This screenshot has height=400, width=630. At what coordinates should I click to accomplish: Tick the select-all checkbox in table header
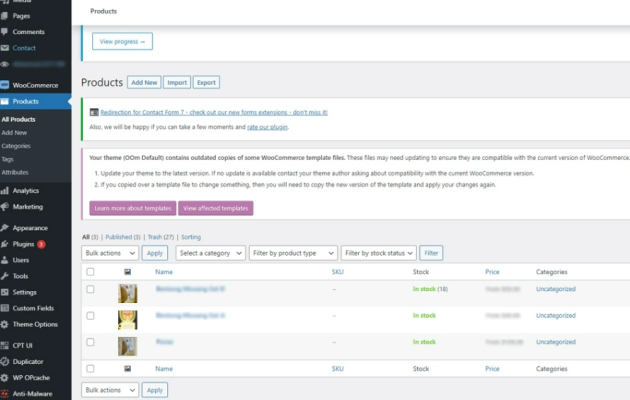click(90, 272)
